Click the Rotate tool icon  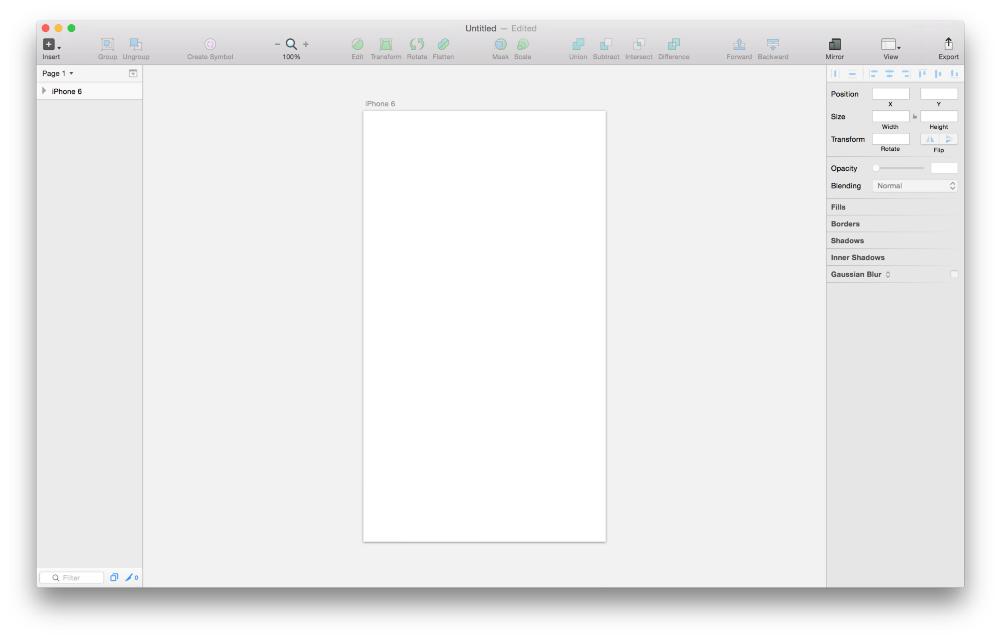[x=416, y=45]
